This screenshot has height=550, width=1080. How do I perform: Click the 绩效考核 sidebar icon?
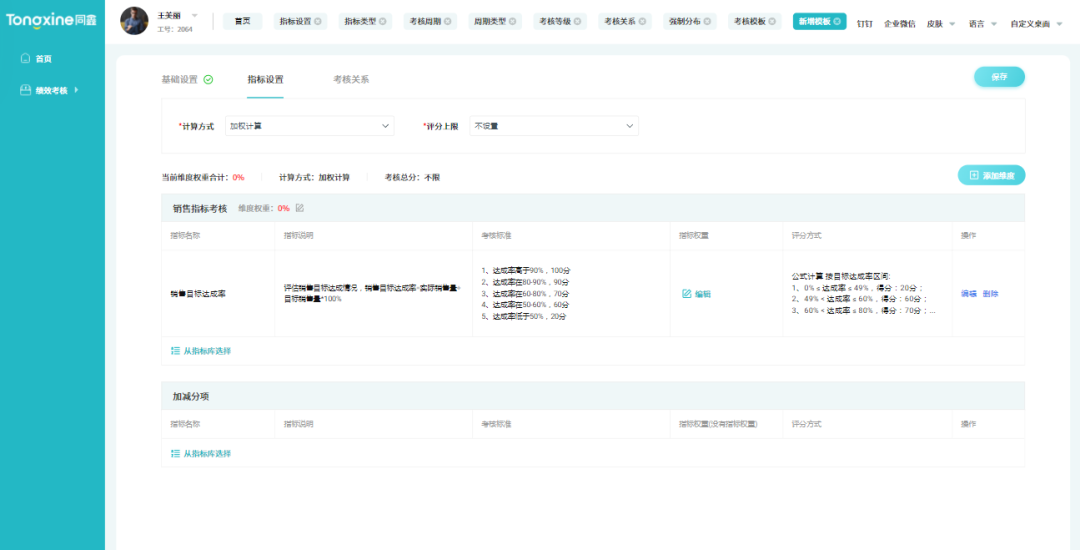tap(25, 90)
